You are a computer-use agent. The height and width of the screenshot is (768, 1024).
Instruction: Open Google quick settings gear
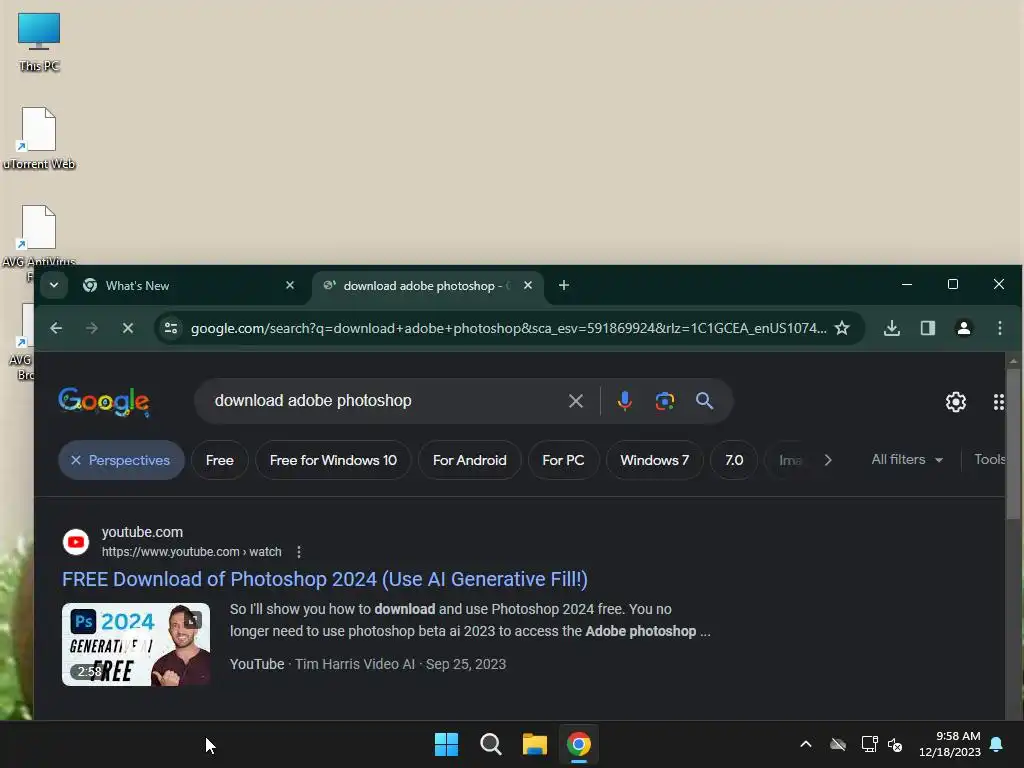(956, 402)
